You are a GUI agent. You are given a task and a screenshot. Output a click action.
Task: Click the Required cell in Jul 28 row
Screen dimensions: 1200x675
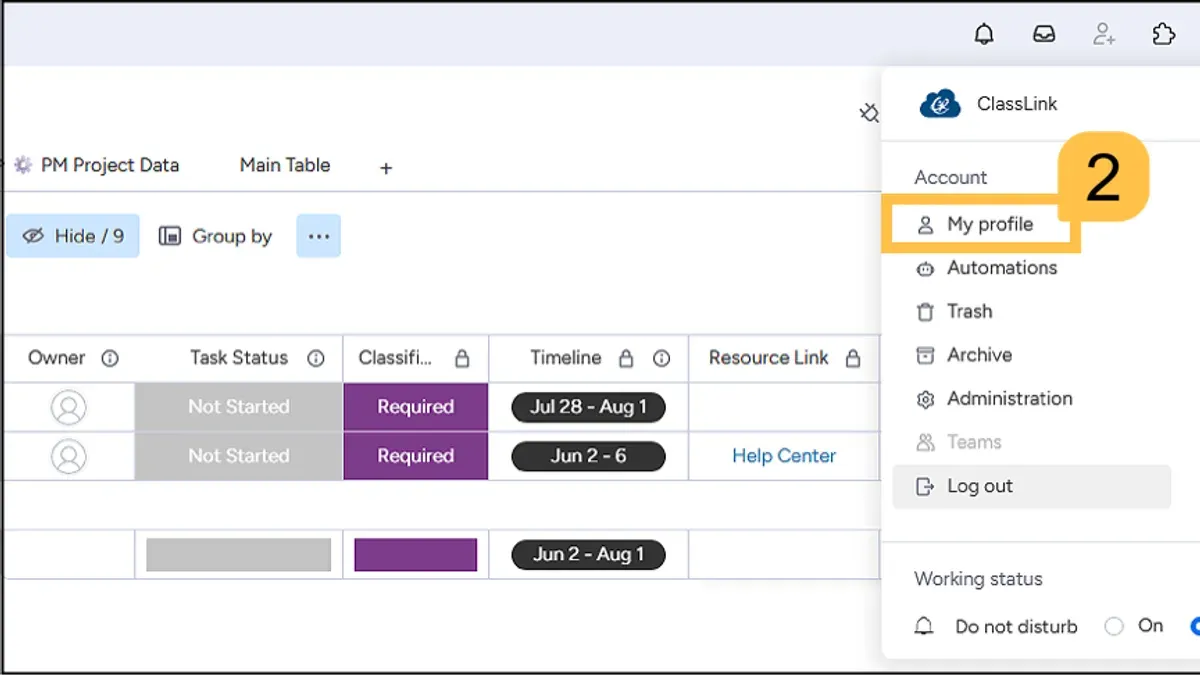coord(416,407)
